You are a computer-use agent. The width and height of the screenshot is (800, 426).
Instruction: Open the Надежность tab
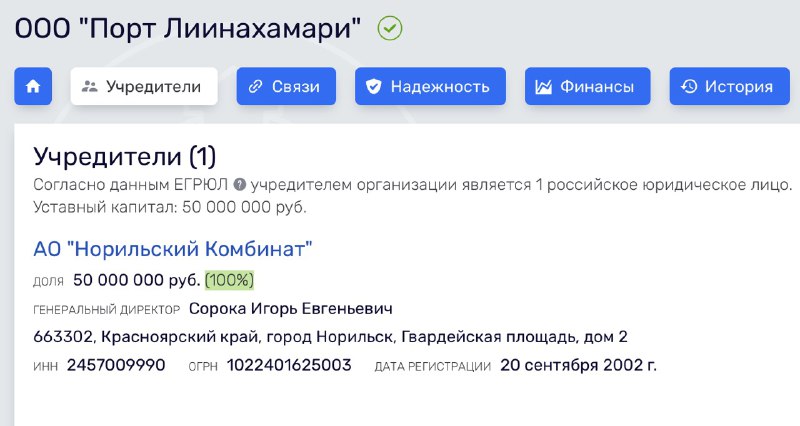tap(431, 86)
